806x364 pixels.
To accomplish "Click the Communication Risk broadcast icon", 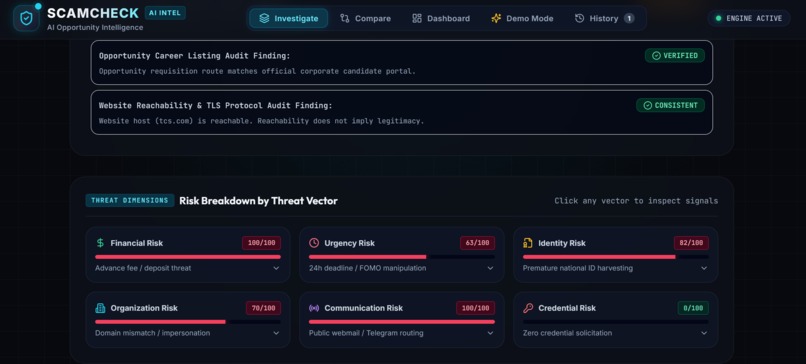I will coord(314,308).
